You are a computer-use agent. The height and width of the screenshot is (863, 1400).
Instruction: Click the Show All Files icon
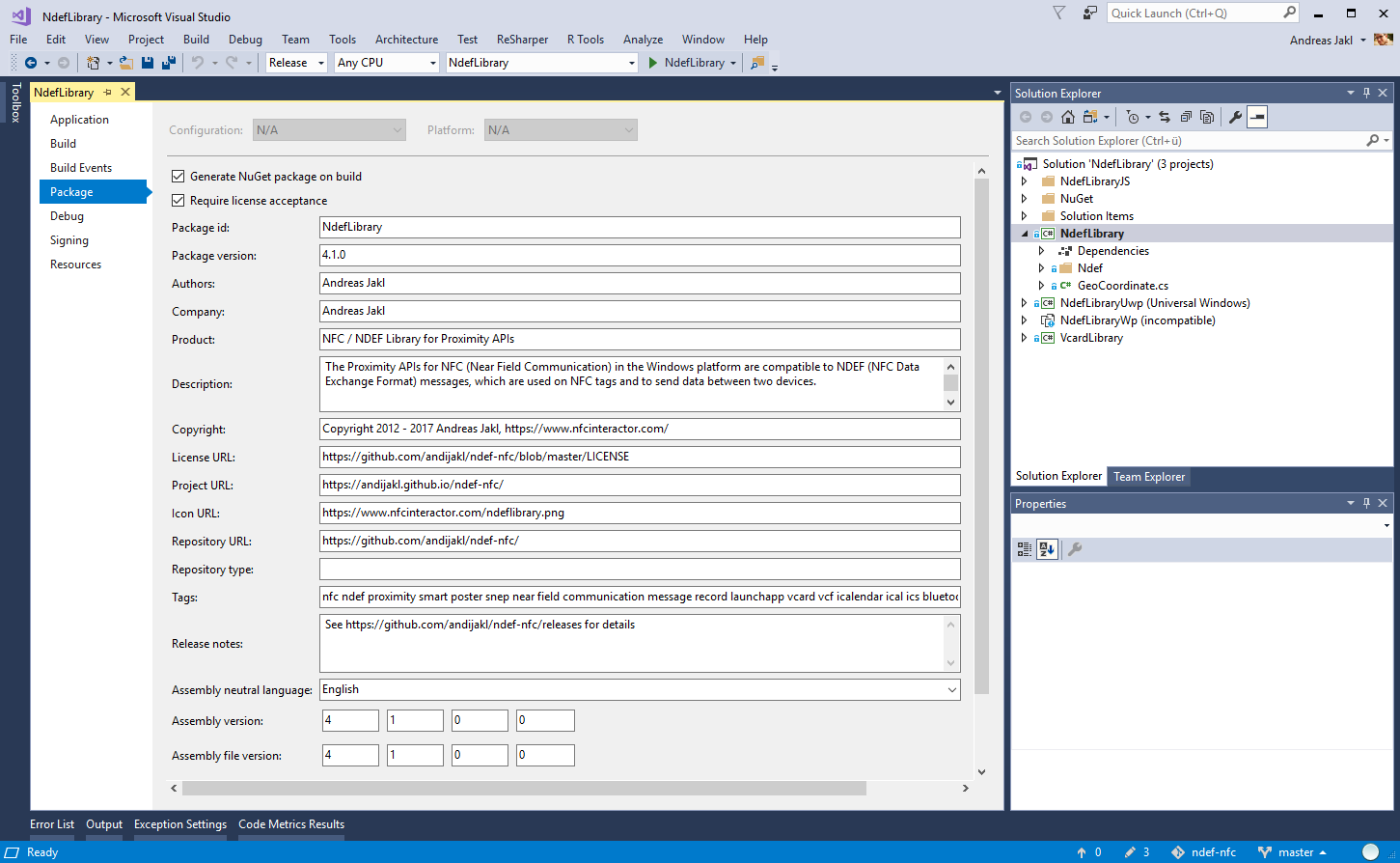(1207, 117)
